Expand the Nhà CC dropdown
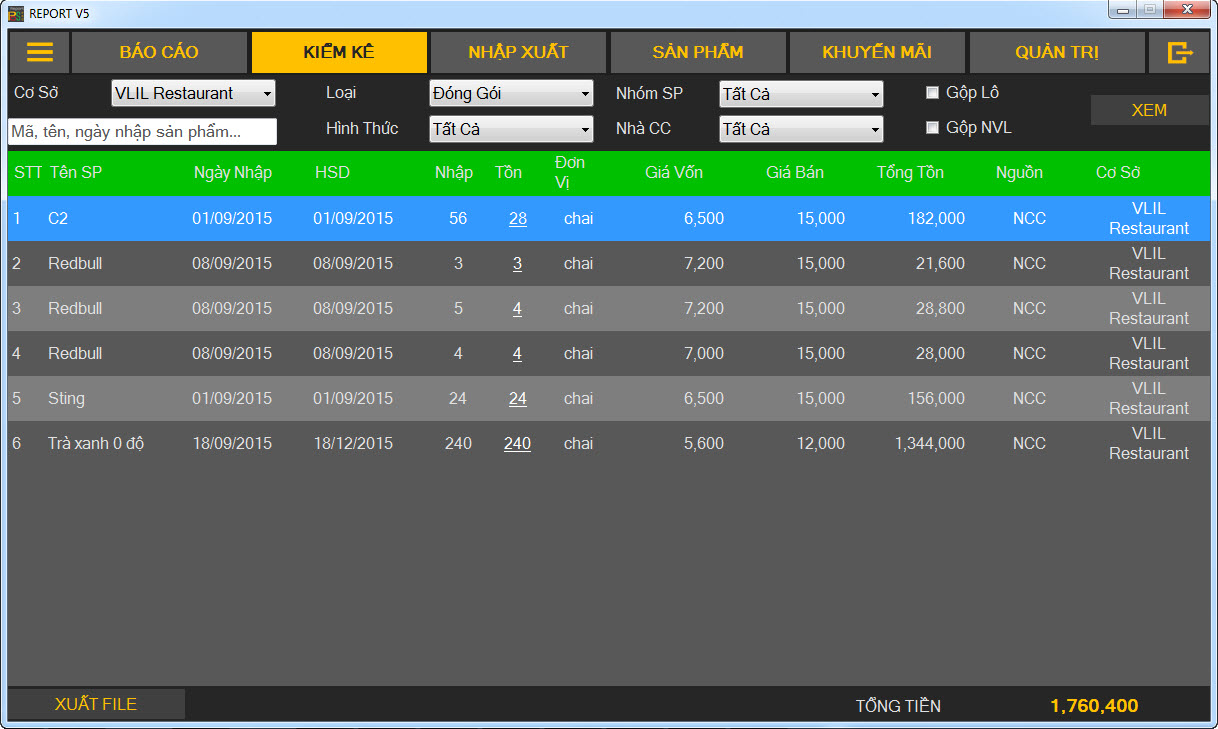This screenshot has height=729, width=1218. tap(801, 129)
